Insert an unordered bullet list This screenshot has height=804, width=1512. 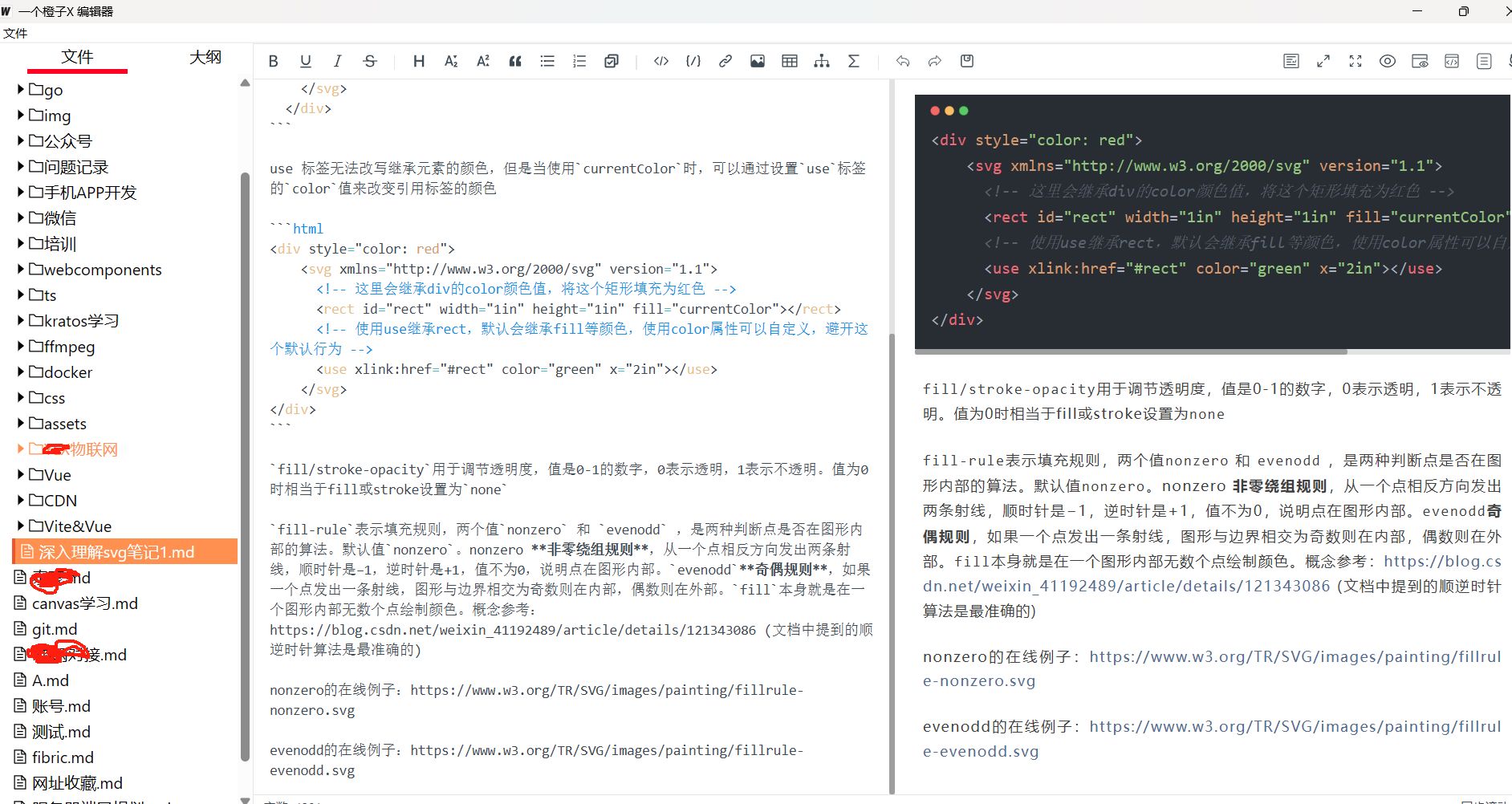click(547, 61)
